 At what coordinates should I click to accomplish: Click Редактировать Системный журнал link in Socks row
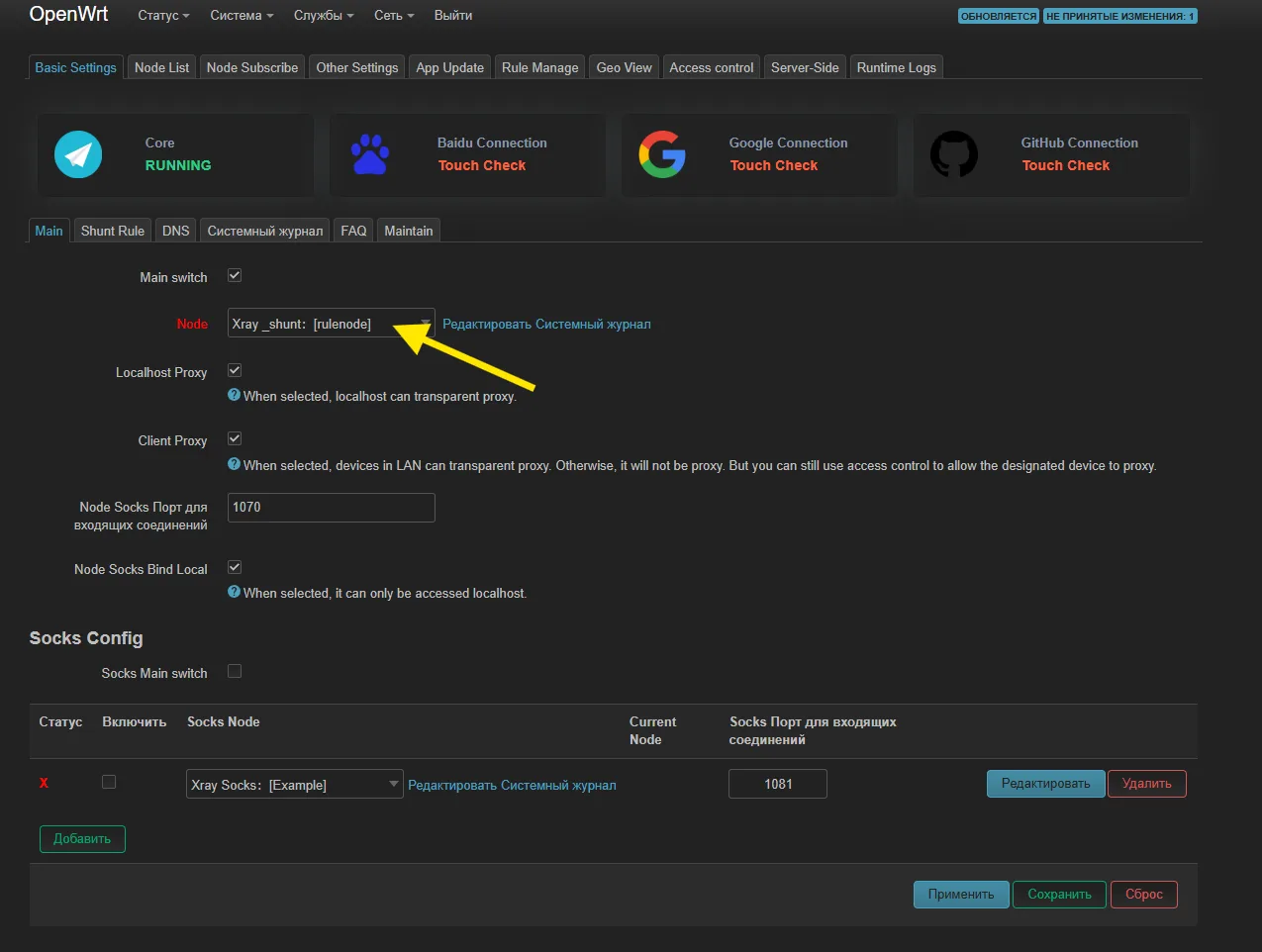(x=512, y=785)
